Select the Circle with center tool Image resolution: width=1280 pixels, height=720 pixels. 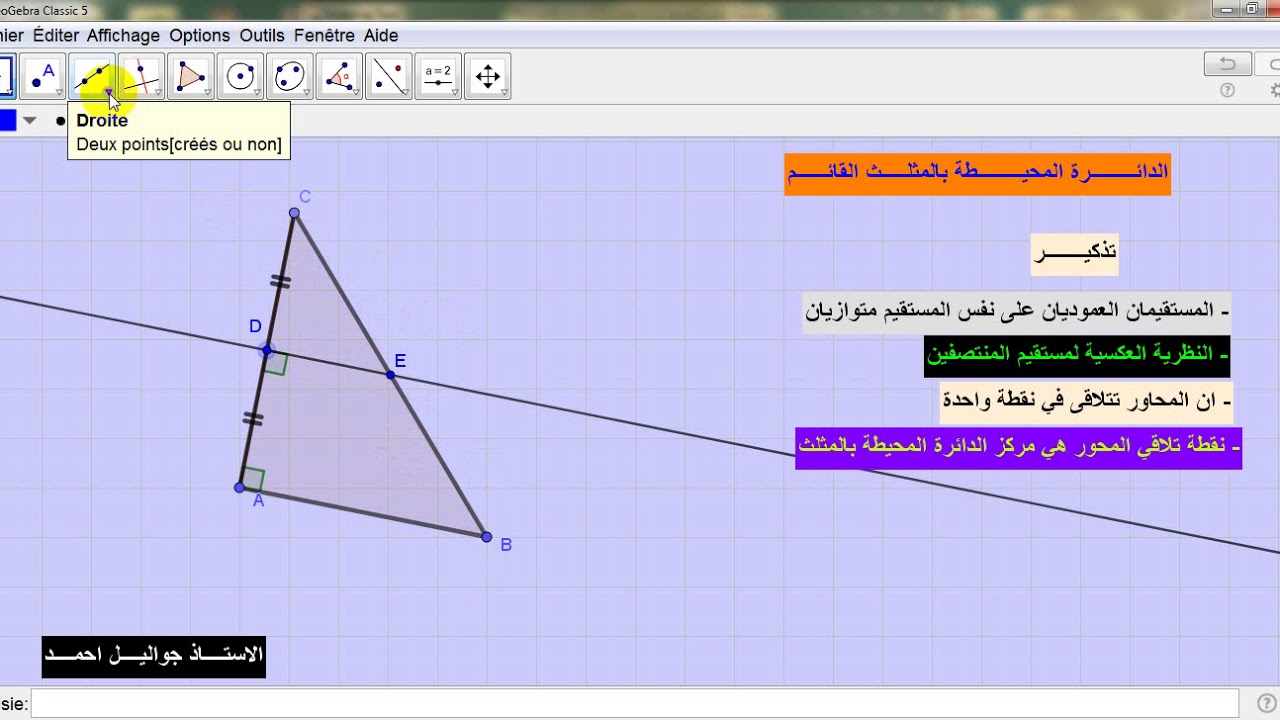point(240,76)
